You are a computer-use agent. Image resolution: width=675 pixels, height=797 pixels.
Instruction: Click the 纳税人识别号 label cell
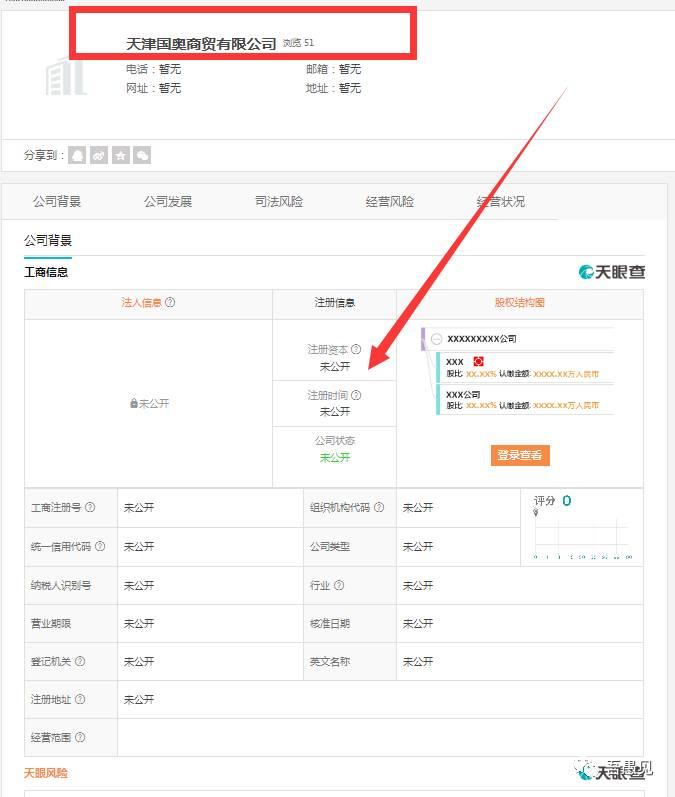[71, 585]
